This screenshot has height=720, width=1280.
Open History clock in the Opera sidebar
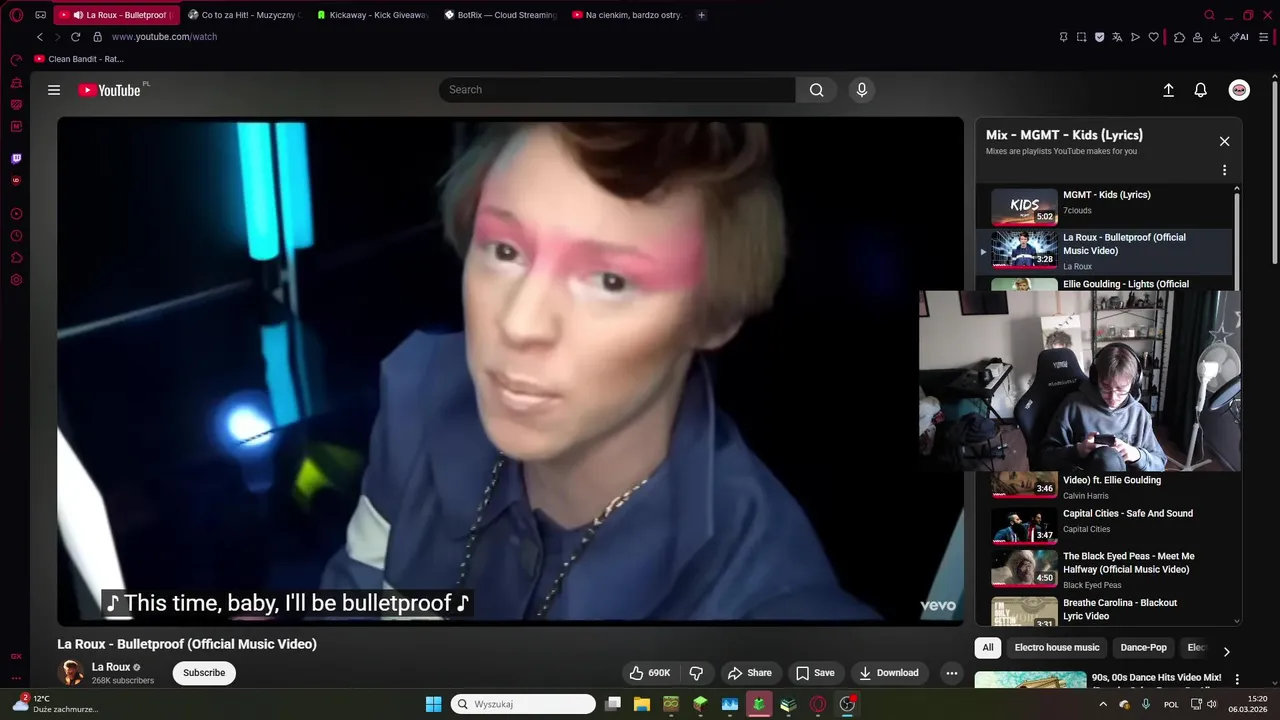(16, 236)
